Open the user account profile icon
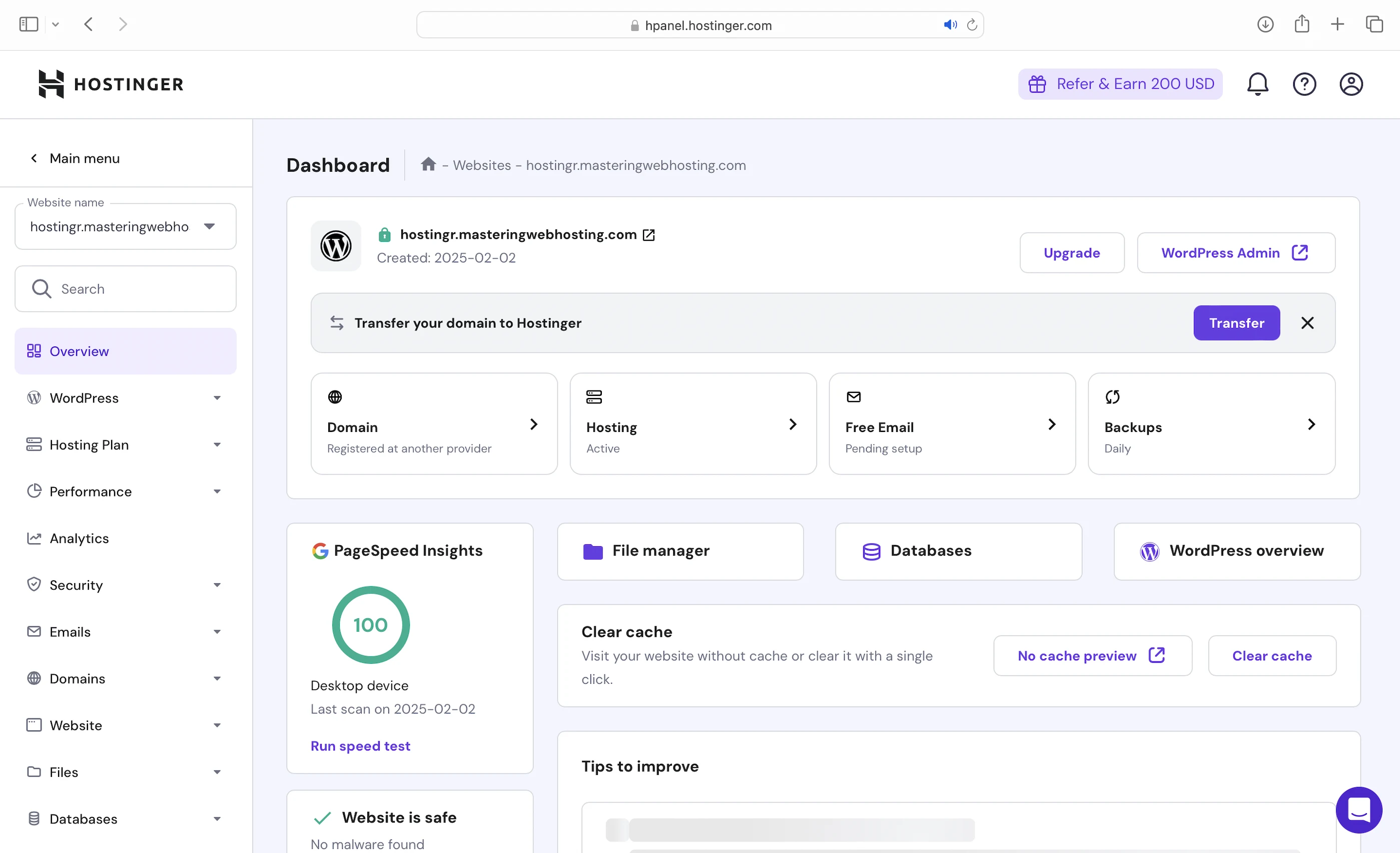This screenshot has height=853, width=1400. (1350, 84)
